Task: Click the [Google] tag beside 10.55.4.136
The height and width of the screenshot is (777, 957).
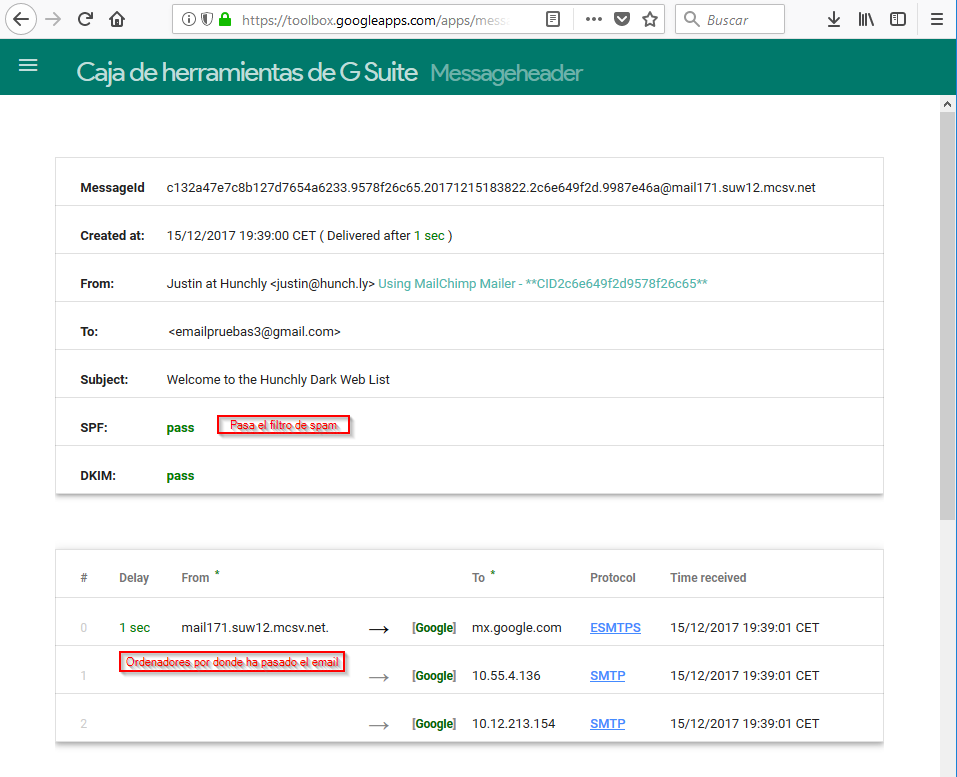Action: point(434,676)
